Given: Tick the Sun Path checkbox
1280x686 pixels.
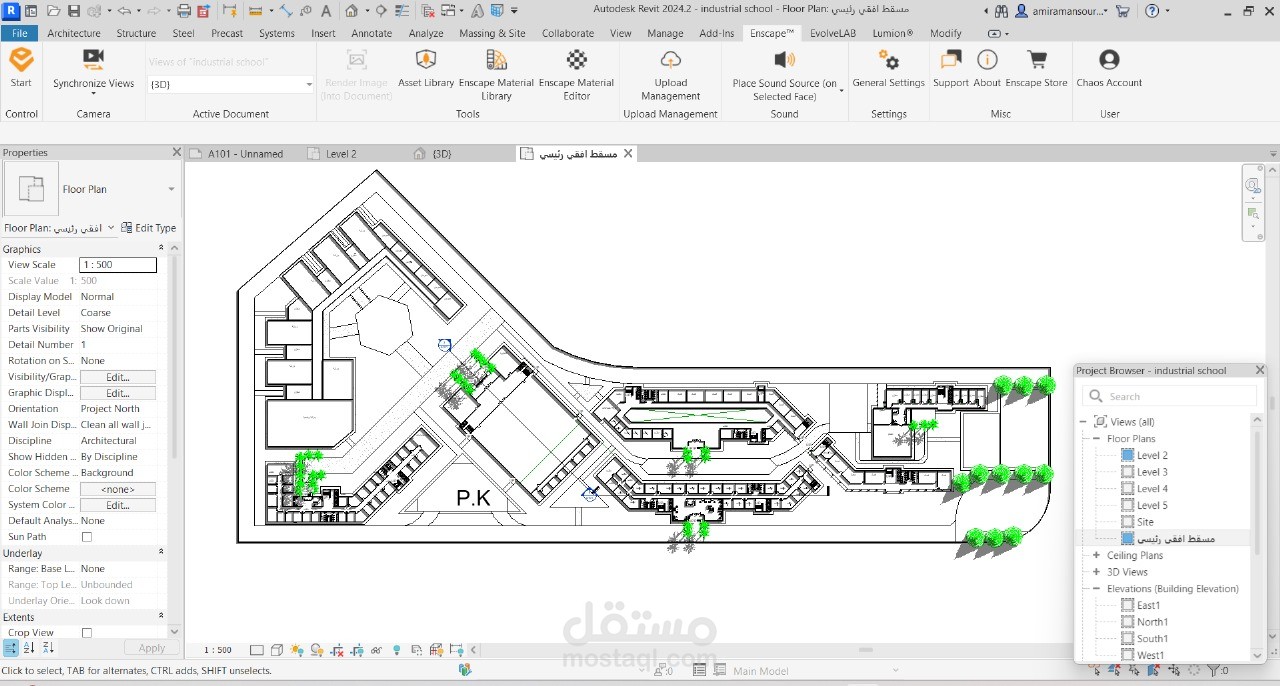Looking at the screenshot, I should click(87, 537).
